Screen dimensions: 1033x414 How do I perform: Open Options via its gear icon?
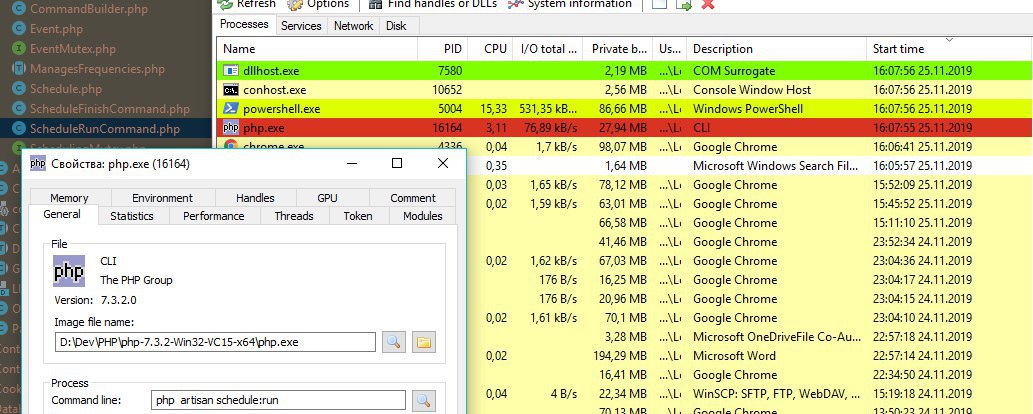pyautogui.click(x=295, y=4)
